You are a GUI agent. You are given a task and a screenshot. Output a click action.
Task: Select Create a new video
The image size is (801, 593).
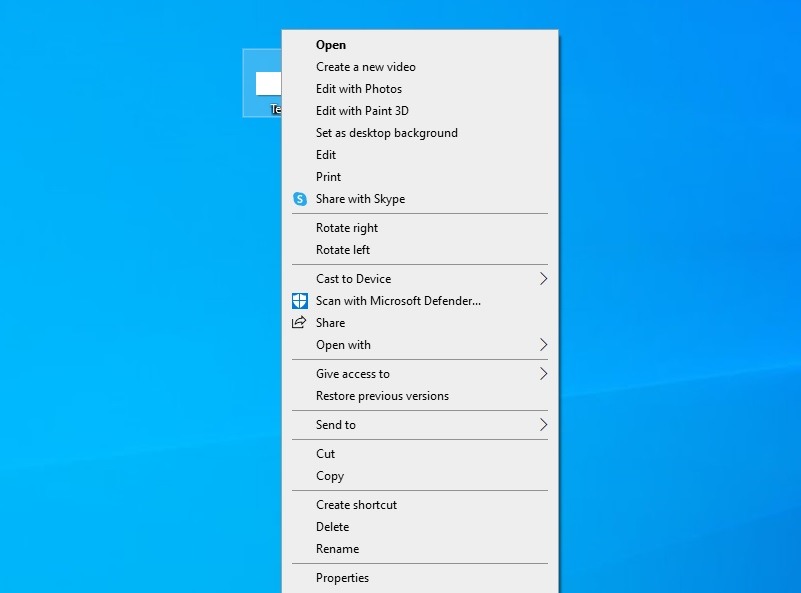pos(365,67)
